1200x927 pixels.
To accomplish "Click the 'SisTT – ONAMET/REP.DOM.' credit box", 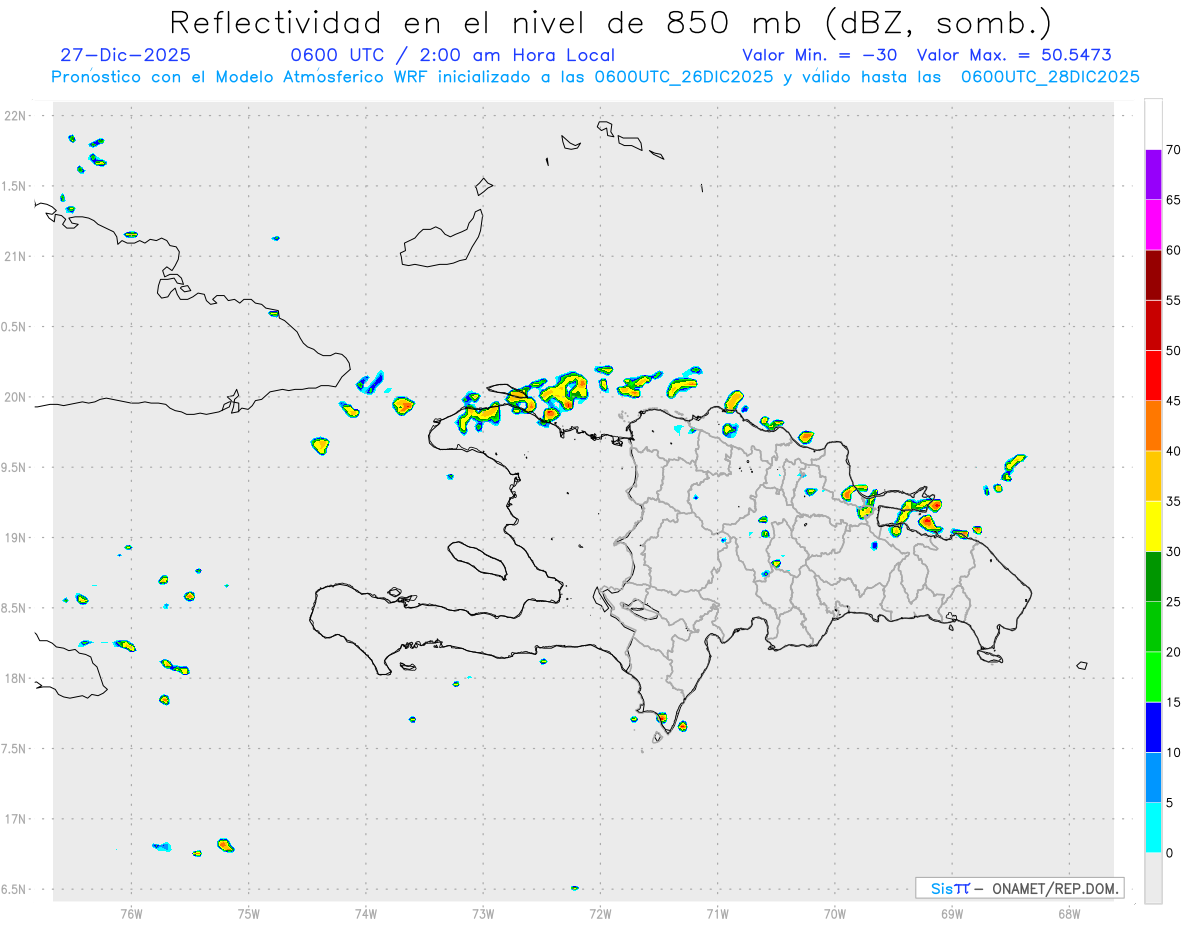I will [1019, 888].
